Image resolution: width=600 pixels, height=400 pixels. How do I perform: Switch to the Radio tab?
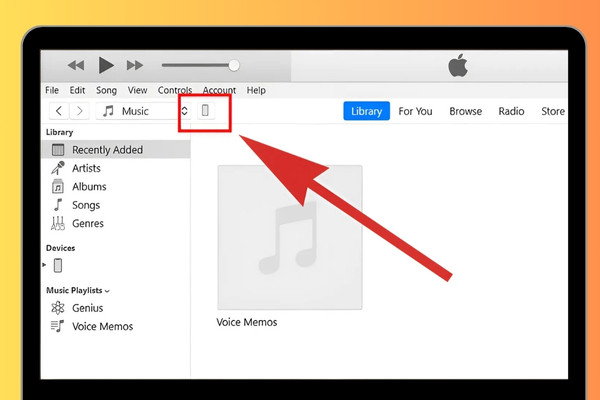[x=511, y=111]
